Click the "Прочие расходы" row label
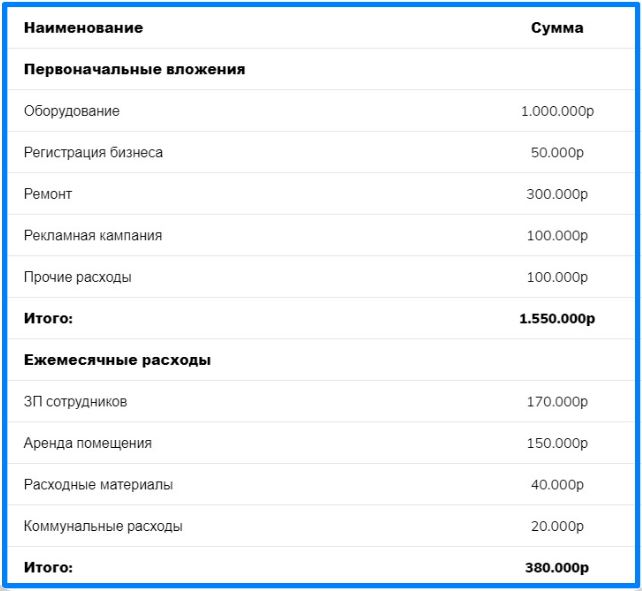 (x=77, y=277)
